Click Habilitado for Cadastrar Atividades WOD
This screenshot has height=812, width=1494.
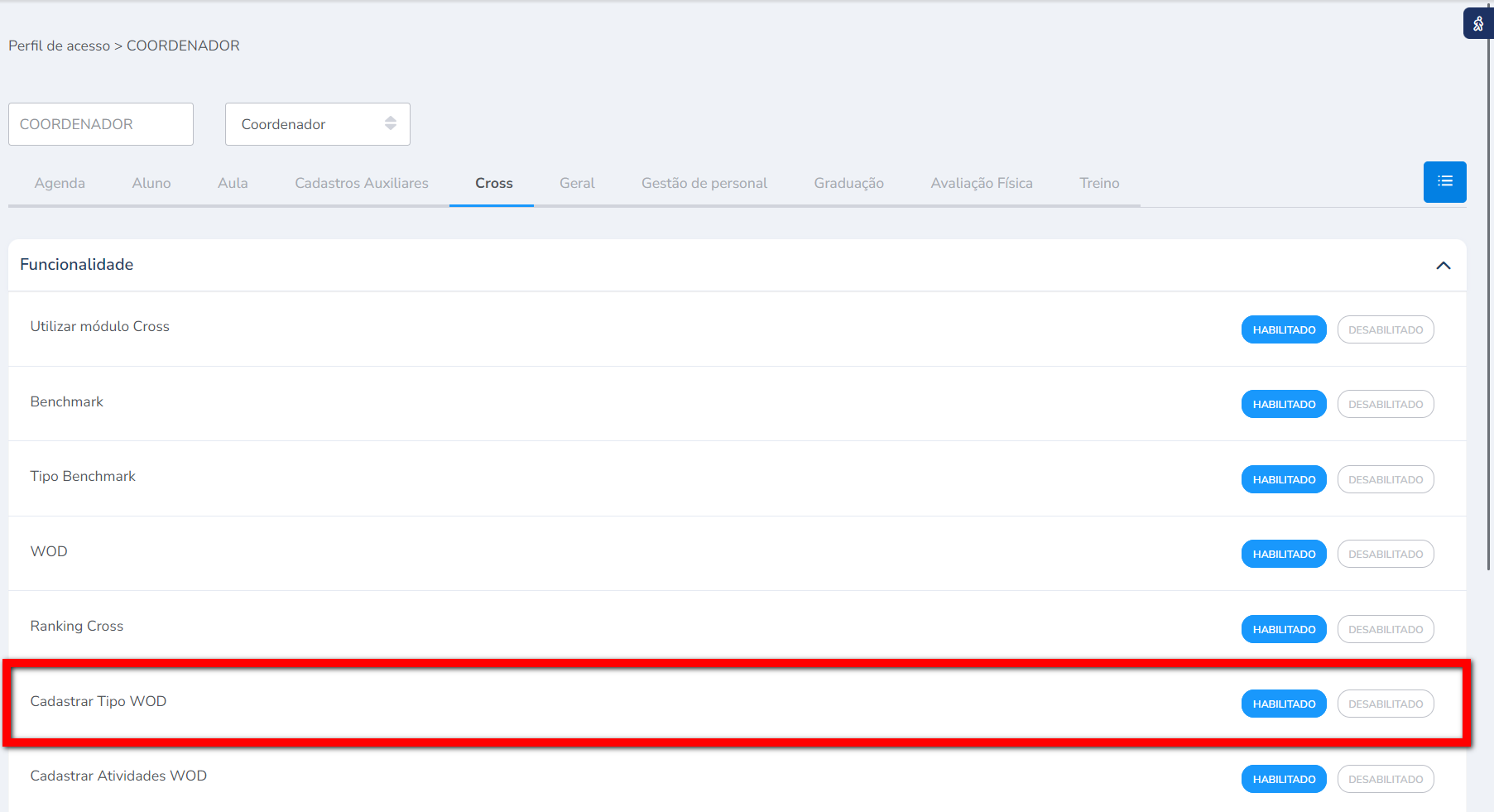pyautogui.click(x=1283, y=779)
